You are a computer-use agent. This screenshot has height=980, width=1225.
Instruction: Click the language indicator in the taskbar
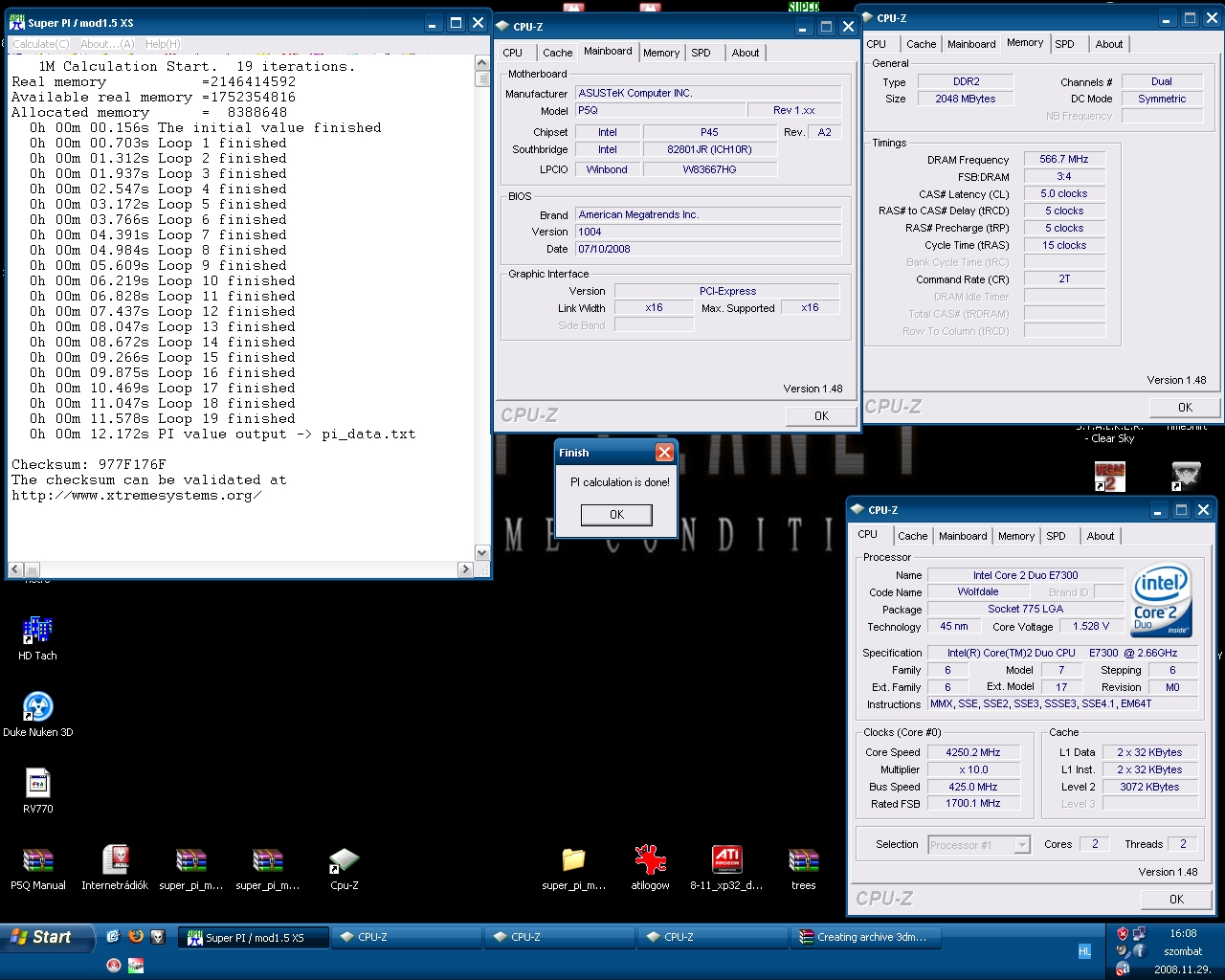click(x=1084, y=951)
